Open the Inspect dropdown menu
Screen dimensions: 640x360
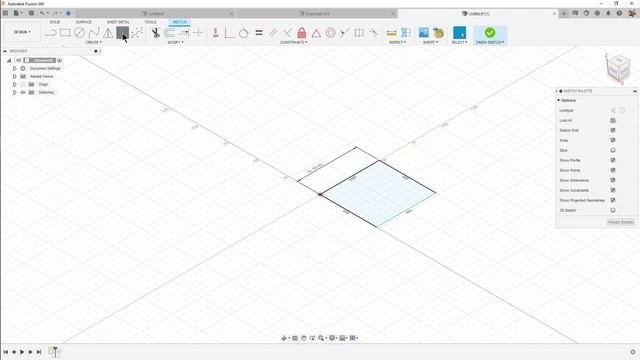click(397, 42)
